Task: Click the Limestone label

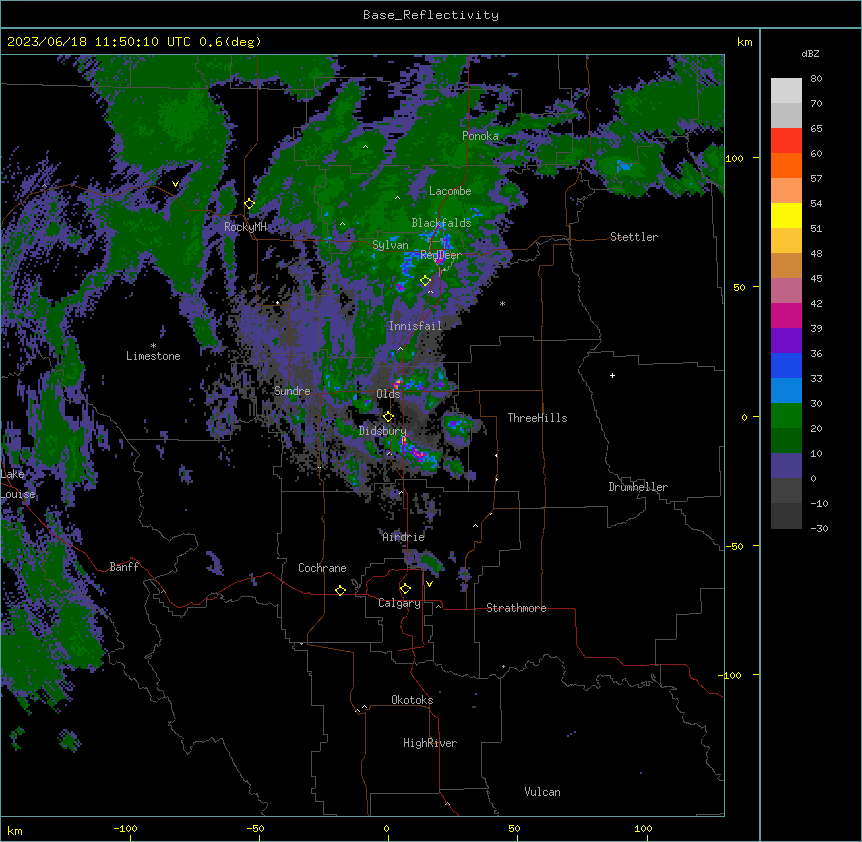Action: (153, 356)
